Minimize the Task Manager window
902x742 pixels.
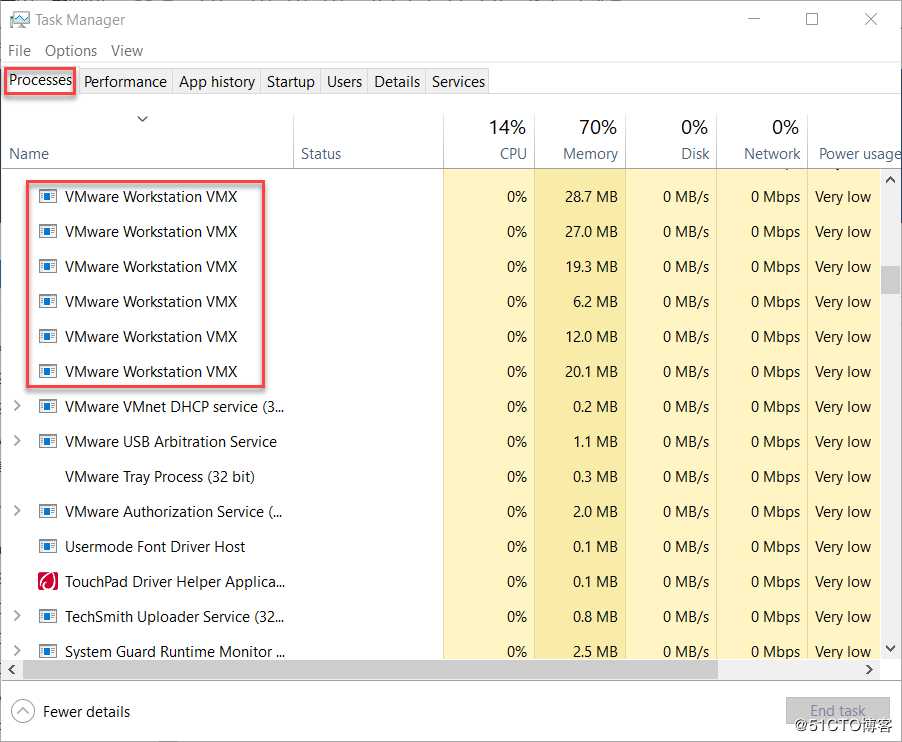coord(754,19)
